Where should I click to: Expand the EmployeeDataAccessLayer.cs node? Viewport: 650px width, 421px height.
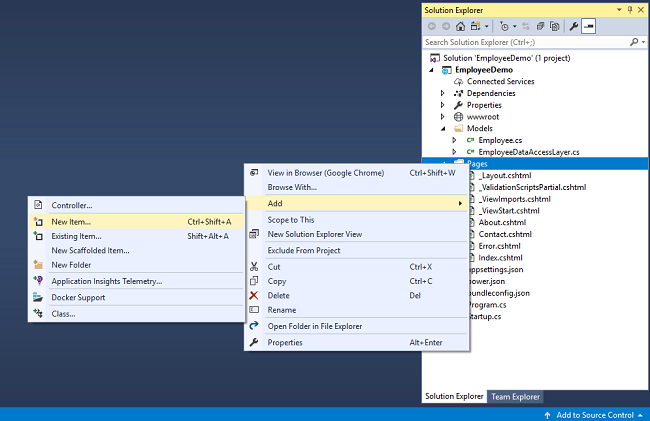coord(454,152)
